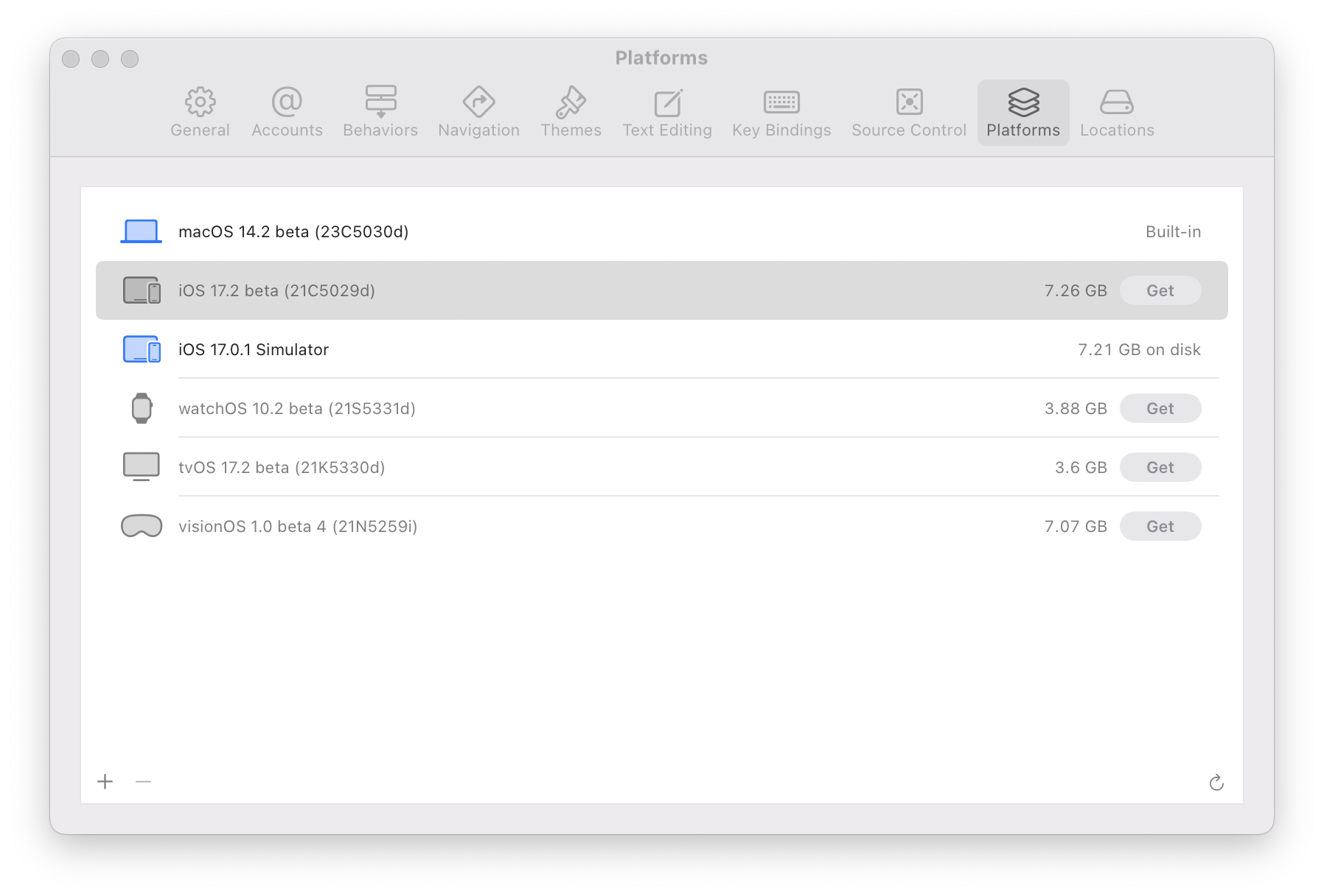
Task: Open the Text Editing pencil icon
Action: (x=668, y=102)
